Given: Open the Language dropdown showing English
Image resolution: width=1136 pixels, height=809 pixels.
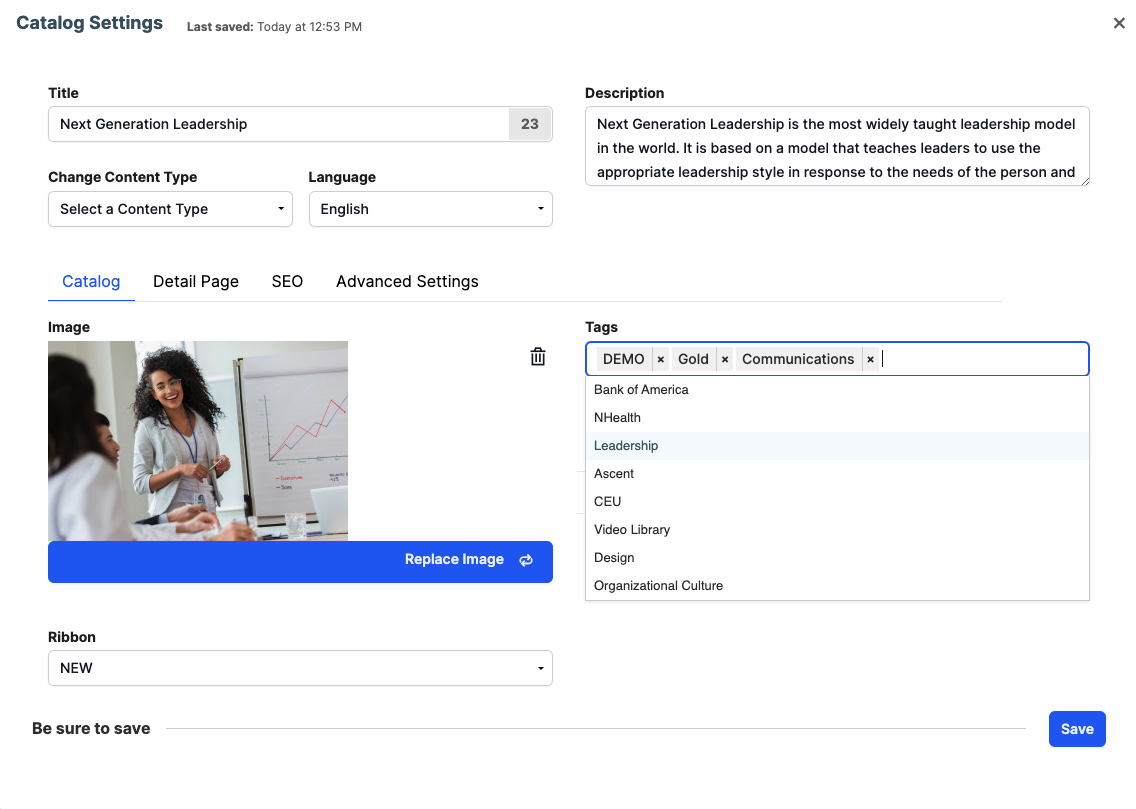Looking at the screenshot, I should click(430, 209).
